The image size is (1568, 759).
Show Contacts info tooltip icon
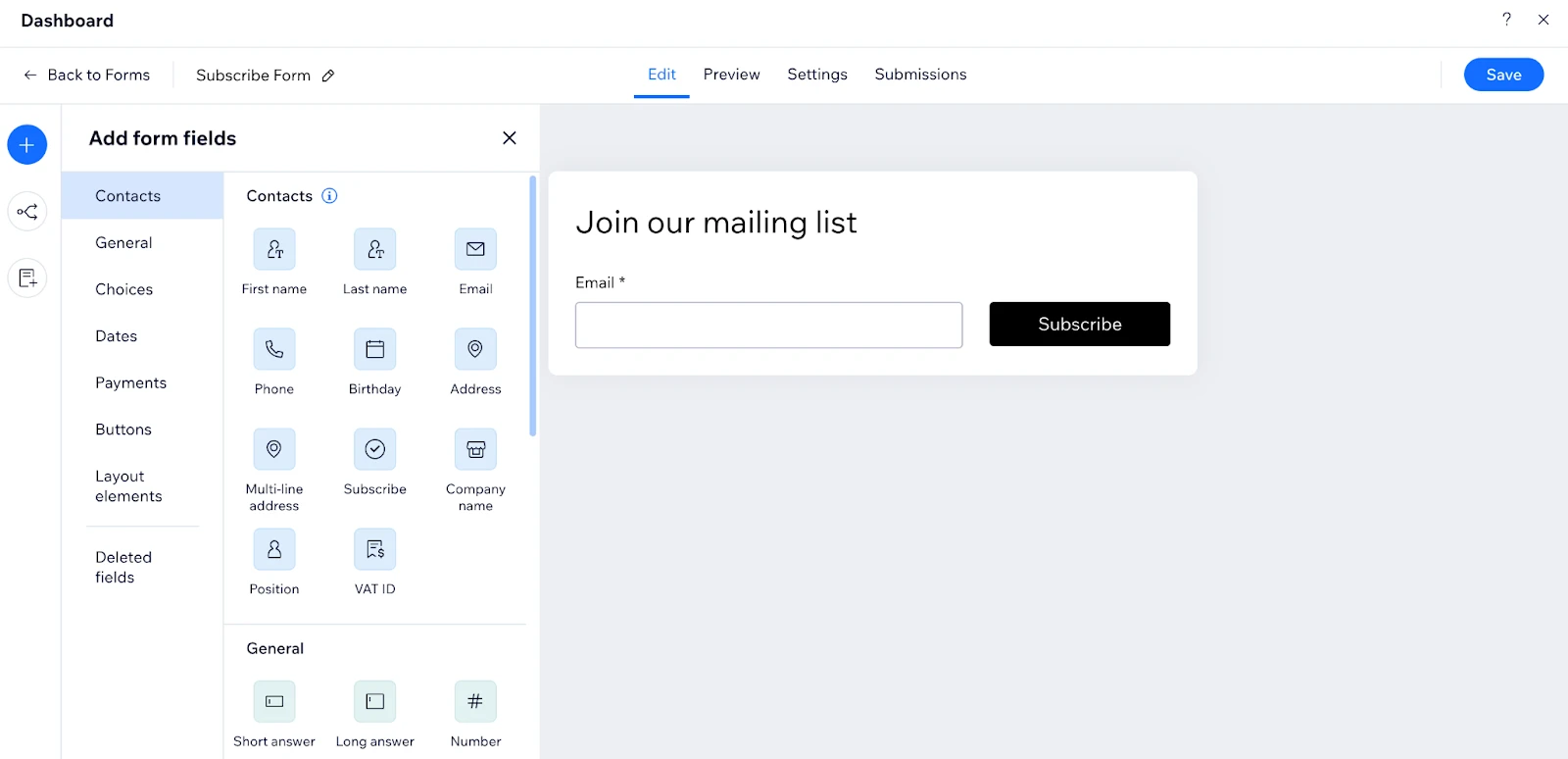(330, 196)
